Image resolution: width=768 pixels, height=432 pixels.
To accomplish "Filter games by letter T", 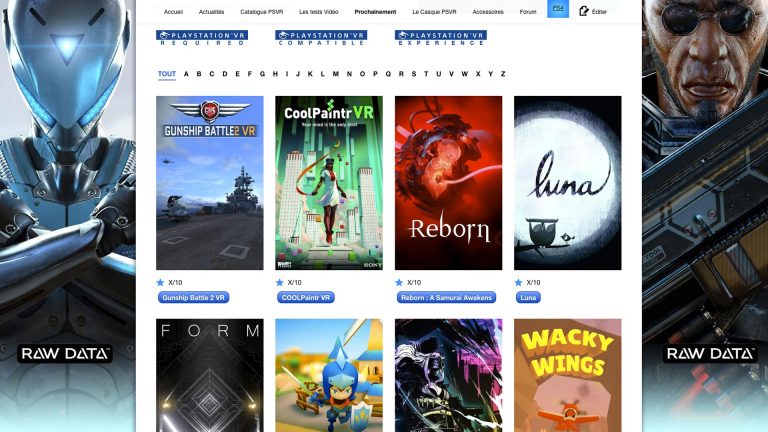I will pos(426,74).
